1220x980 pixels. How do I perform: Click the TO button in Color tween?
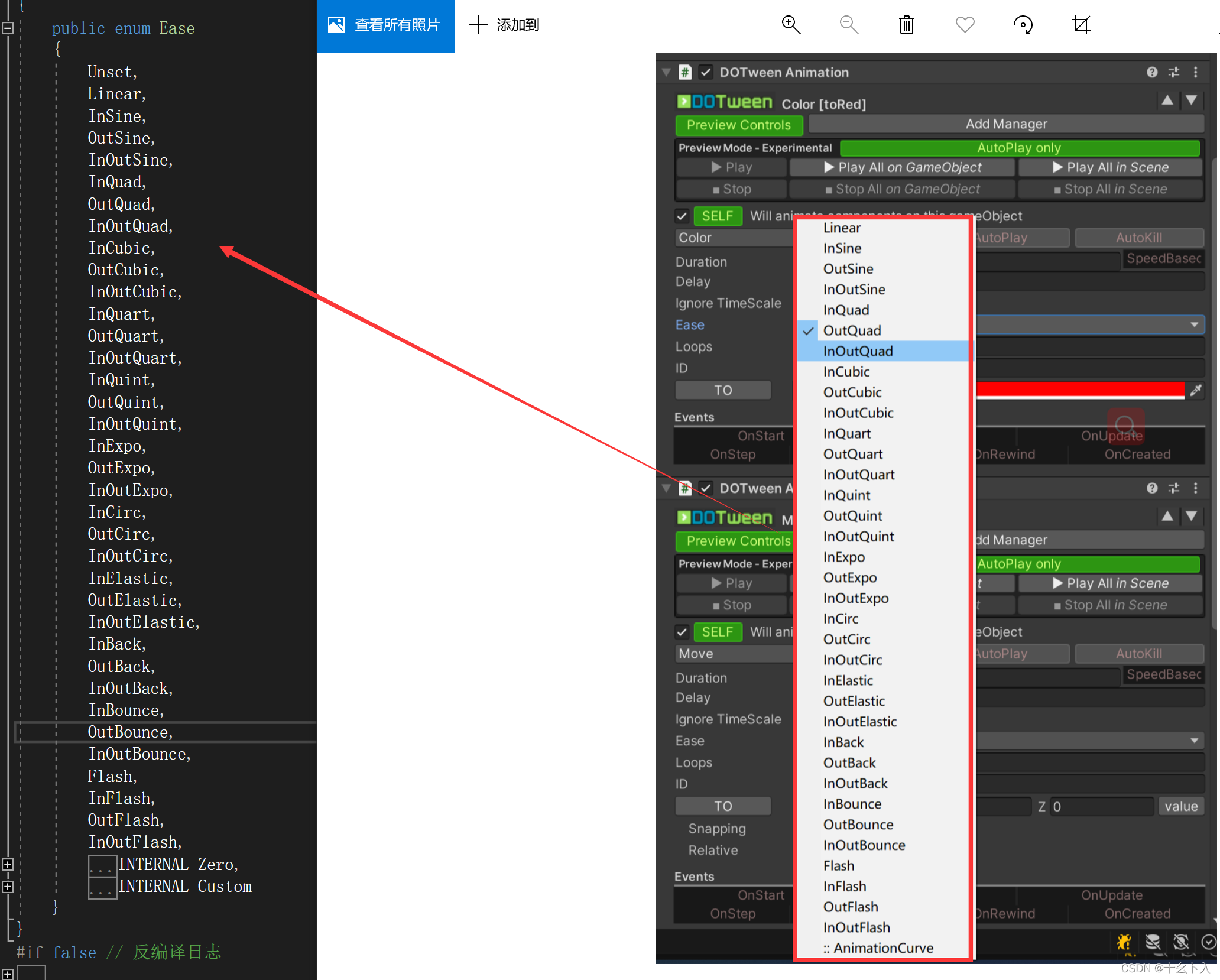coord(723,390)
